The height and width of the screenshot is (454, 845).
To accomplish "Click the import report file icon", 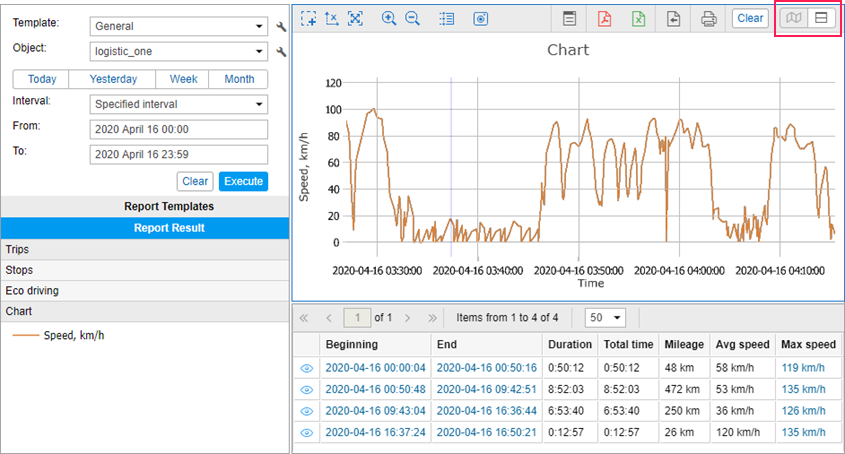I will [673, 19].
